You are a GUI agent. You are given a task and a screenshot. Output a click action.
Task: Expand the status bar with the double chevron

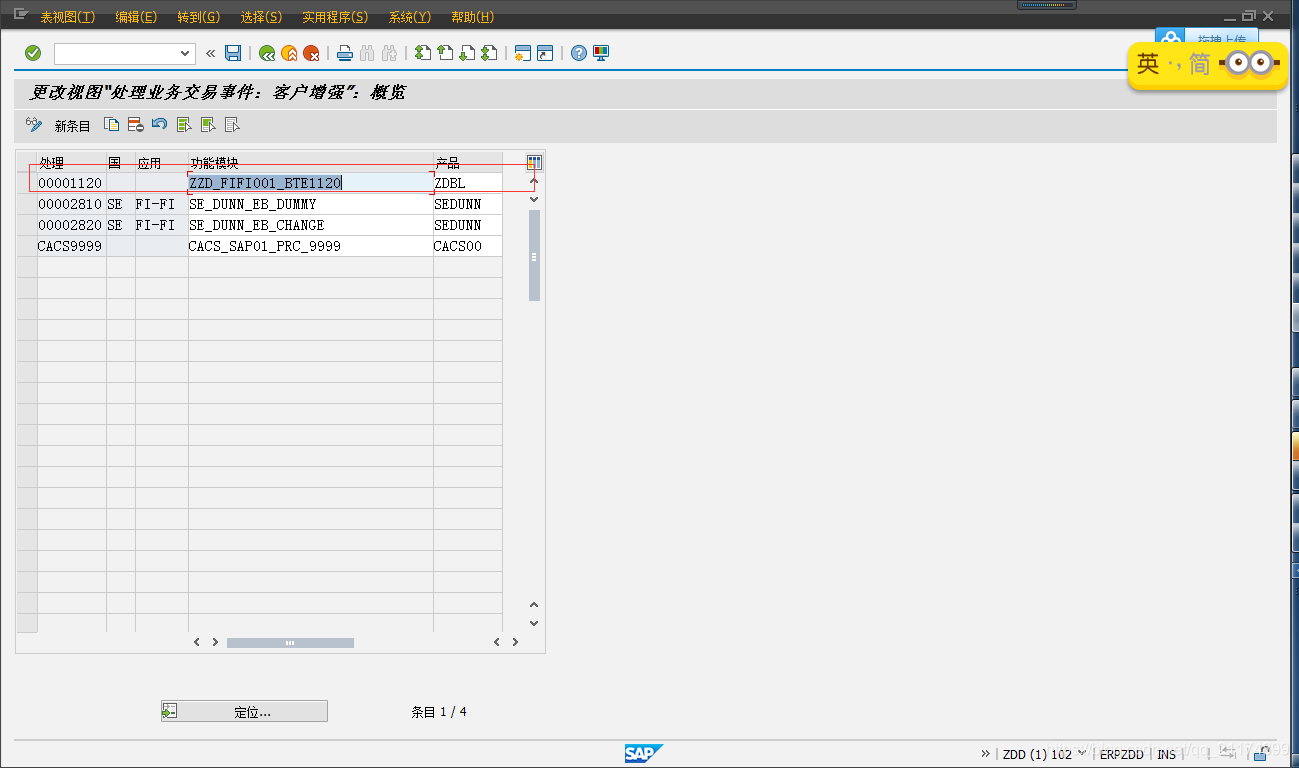(985, 754)
